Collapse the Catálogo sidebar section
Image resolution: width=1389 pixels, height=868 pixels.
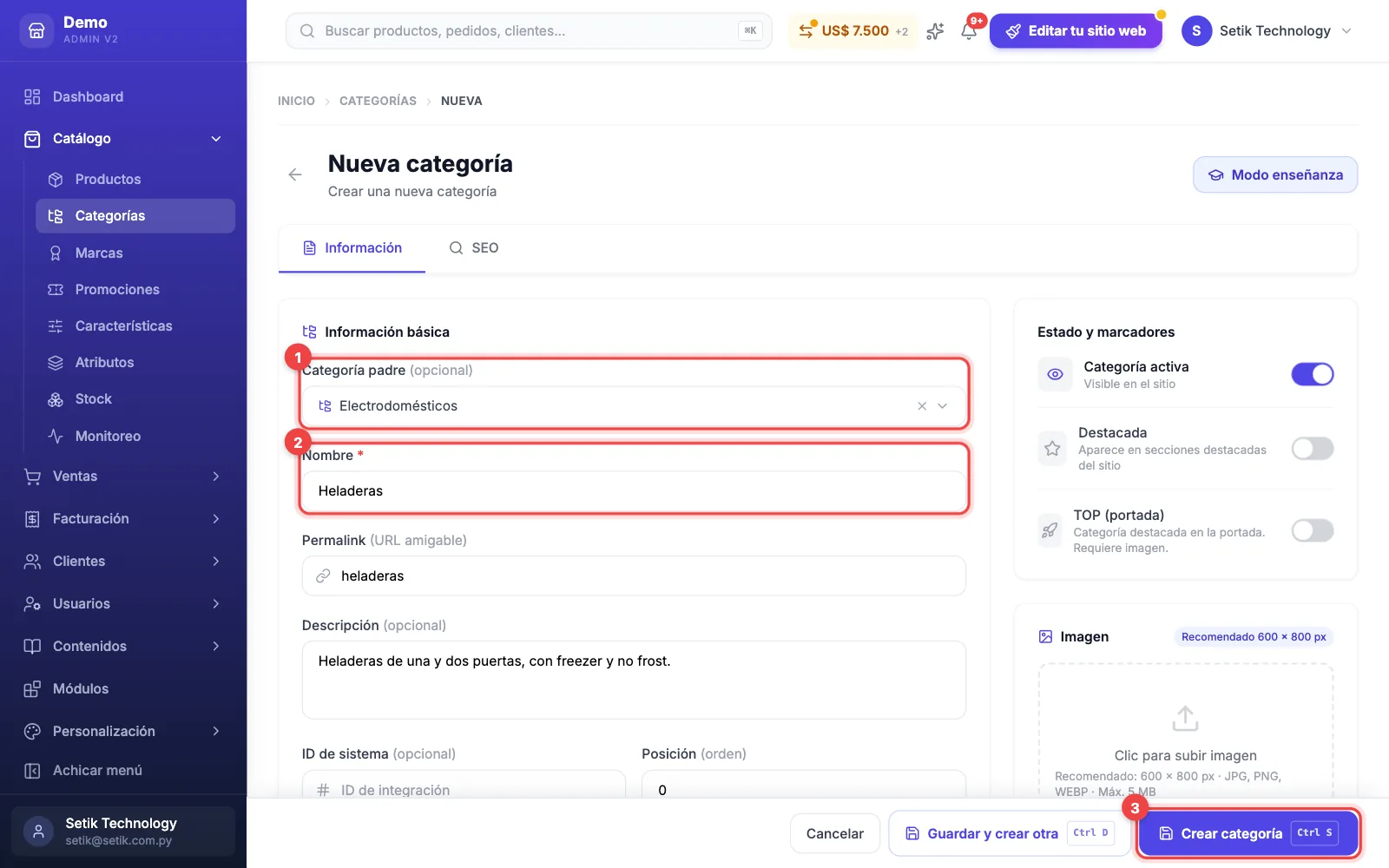click(123, 138)
